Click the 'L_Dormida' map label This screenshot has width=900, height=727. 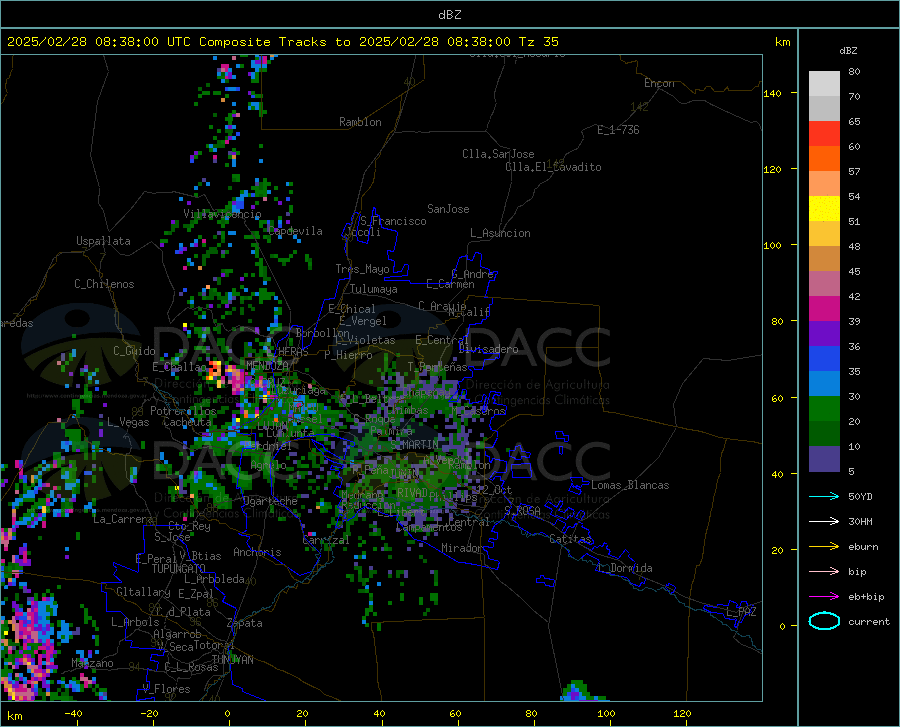tap(624, 568)
